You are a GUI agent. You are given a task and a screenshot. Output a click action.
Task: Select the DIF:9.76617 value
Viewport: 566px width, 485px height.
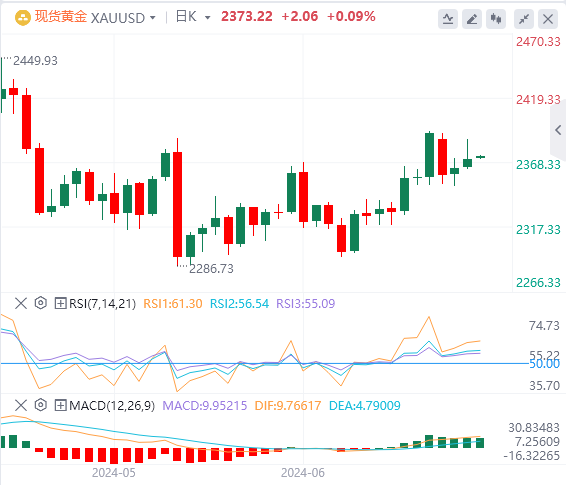pos(288,406)
